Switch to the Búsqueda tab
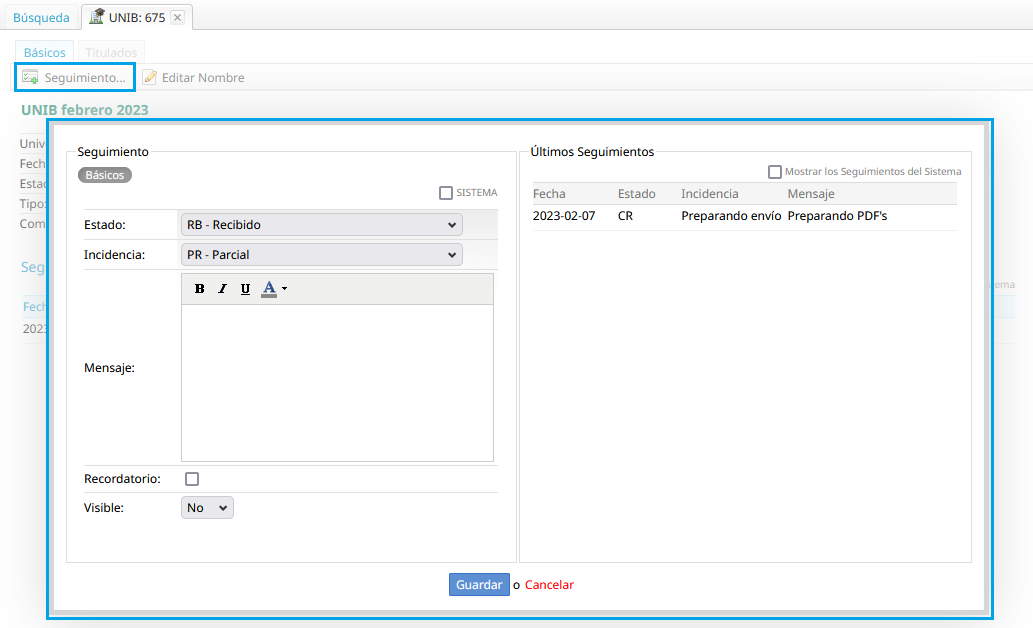The width and height of the screenshot is (1033, 628). coord(41,17)
